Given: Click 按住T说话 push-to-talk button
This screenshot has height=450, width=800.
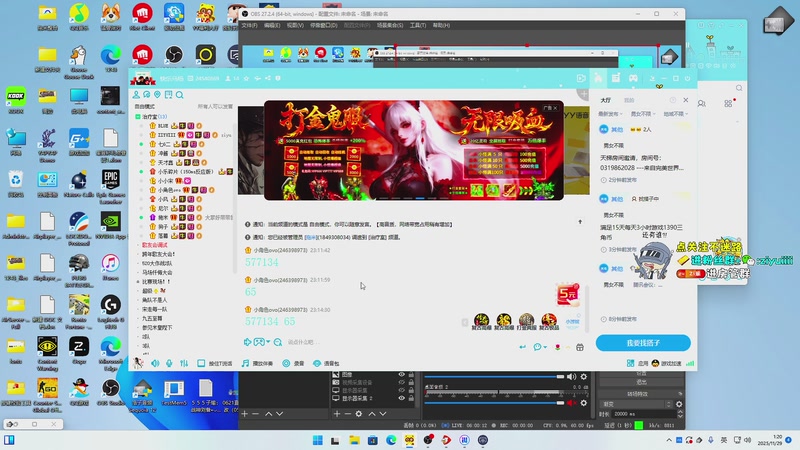Looking at the screenshot, I should coord(215,363).
